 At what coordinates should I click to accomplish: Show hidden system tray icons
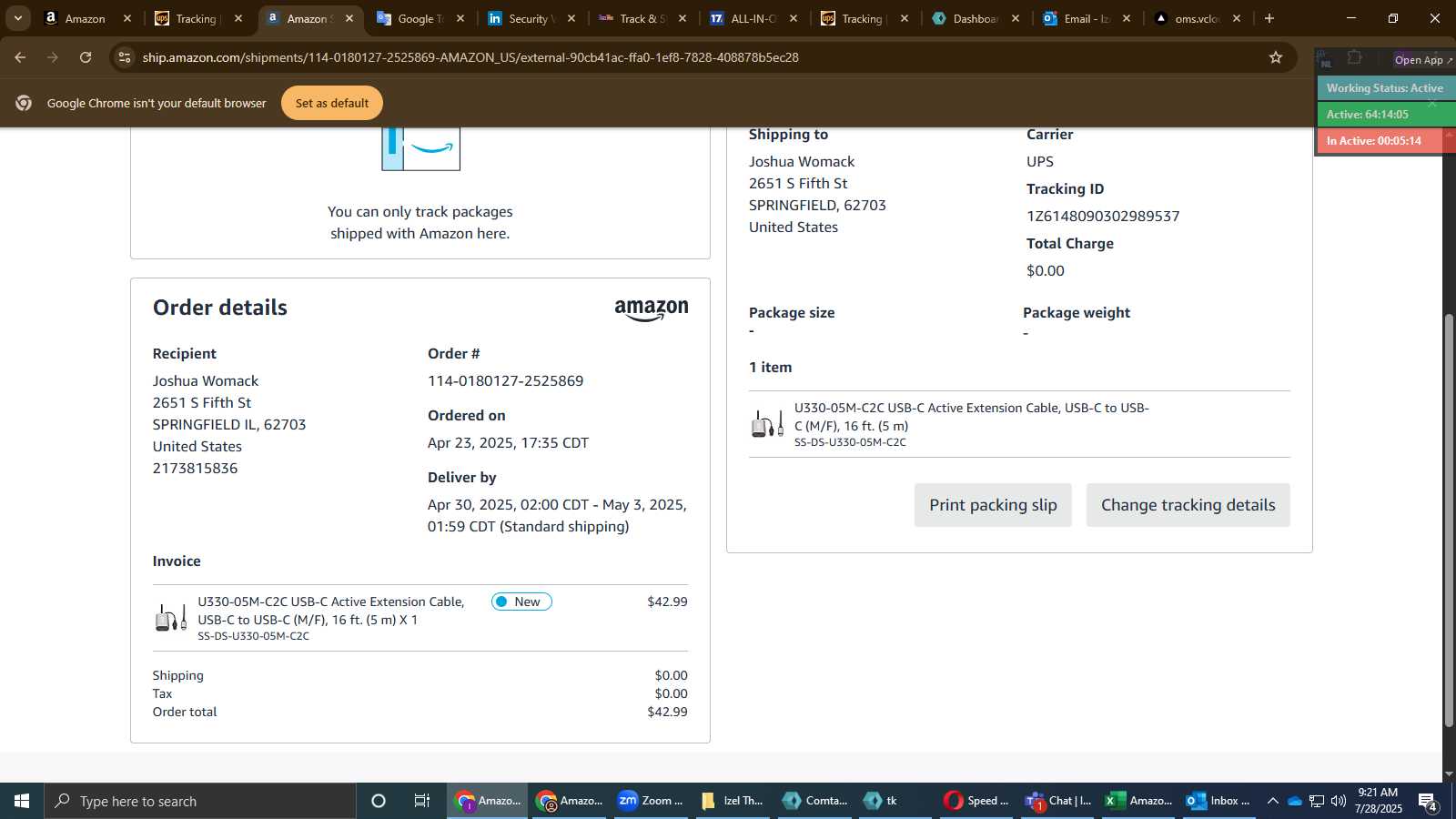pos(1272,801)
